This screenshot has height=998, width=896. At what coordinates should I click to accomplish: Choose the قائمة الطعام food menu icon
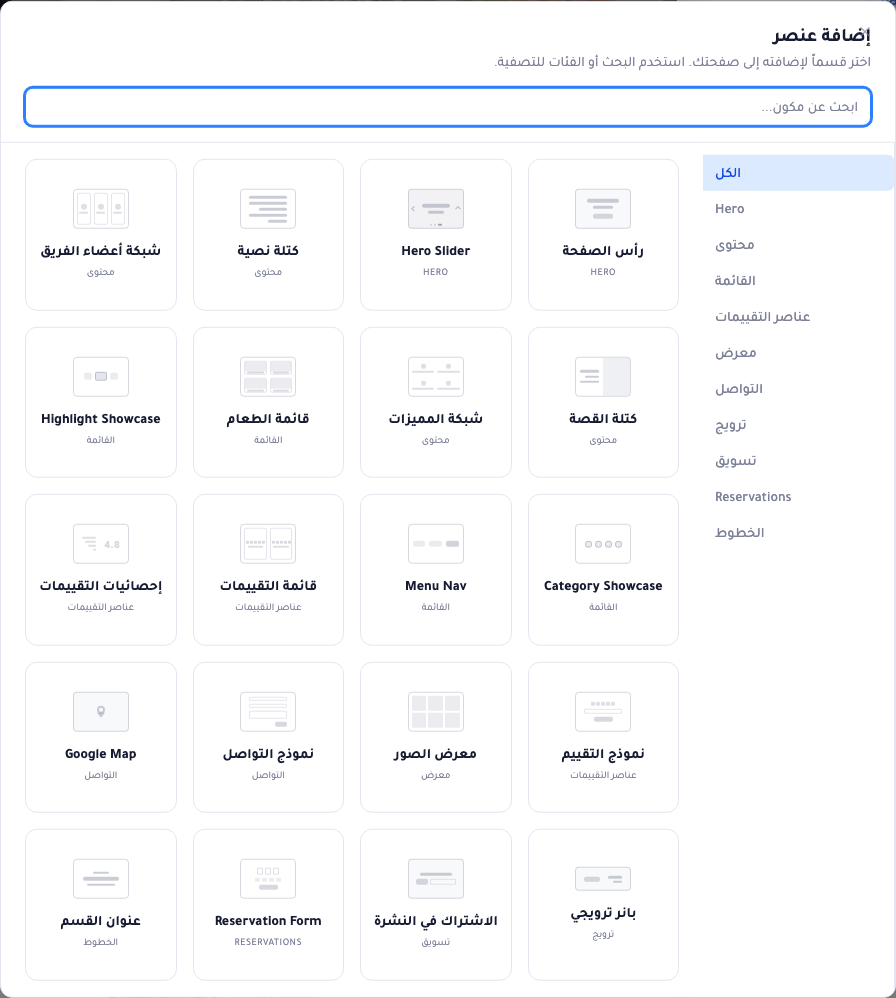(x=268, y=377)
